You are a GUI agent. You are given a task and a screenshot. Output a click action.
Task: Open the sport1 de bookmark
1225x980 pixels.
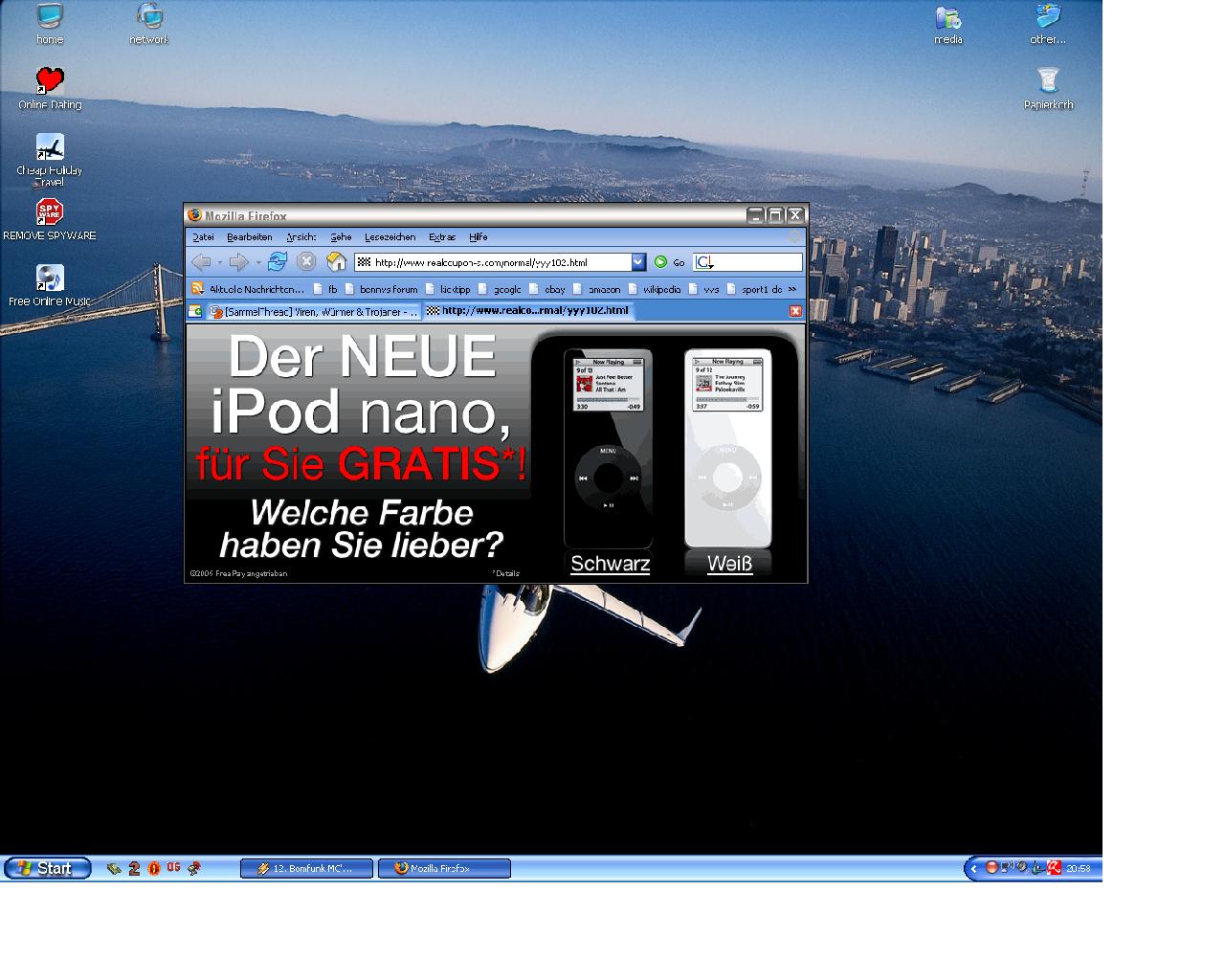click(754, 289)
